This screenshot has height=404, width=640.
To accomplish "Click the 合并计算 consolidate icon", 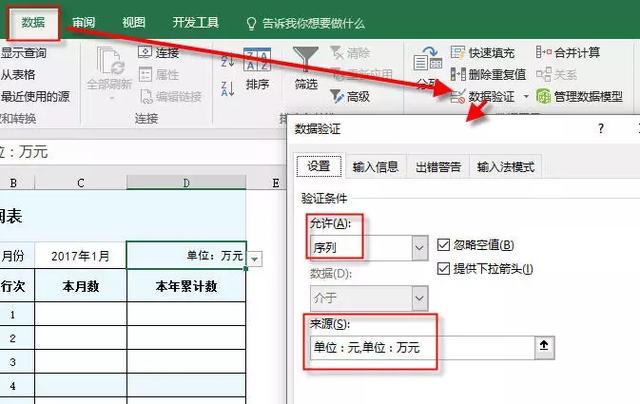I will click(x=542, y=52).
